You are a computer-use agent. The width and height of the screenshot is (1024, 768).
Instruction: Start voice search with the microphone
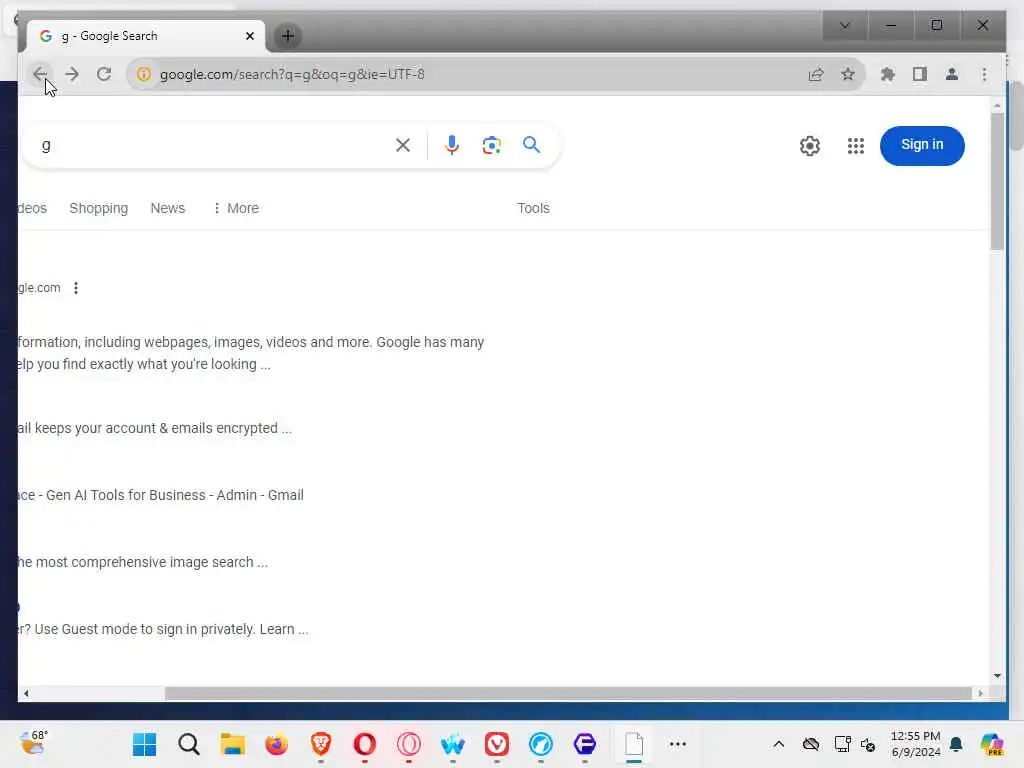451,145
